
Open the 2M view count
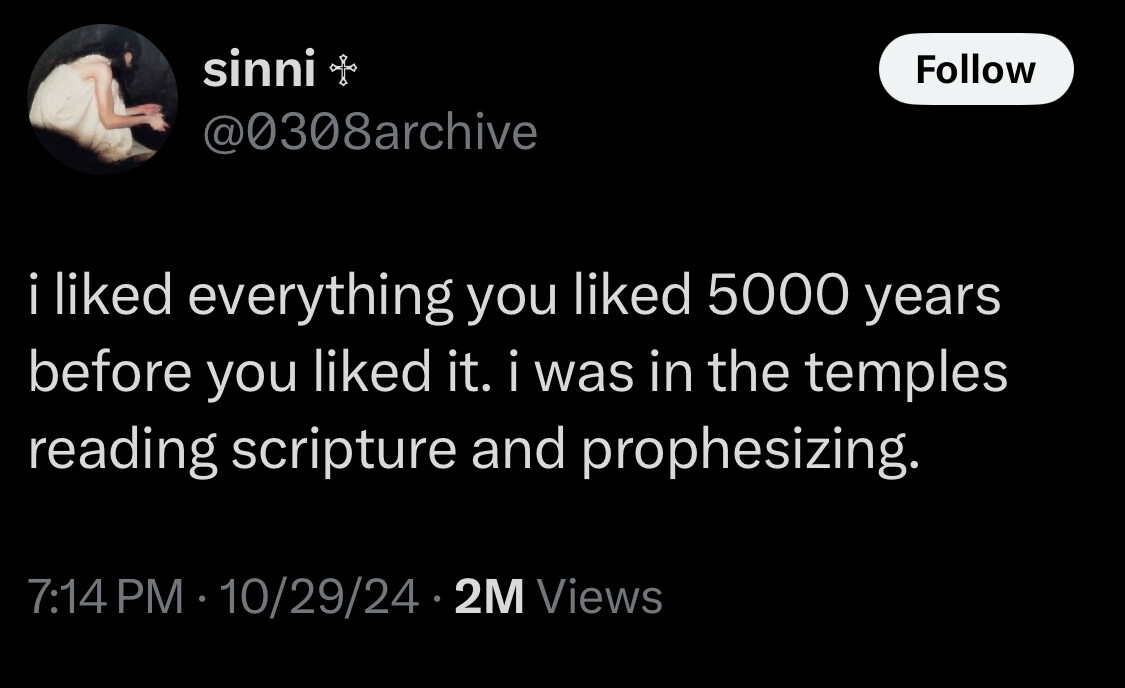point(489,597)
